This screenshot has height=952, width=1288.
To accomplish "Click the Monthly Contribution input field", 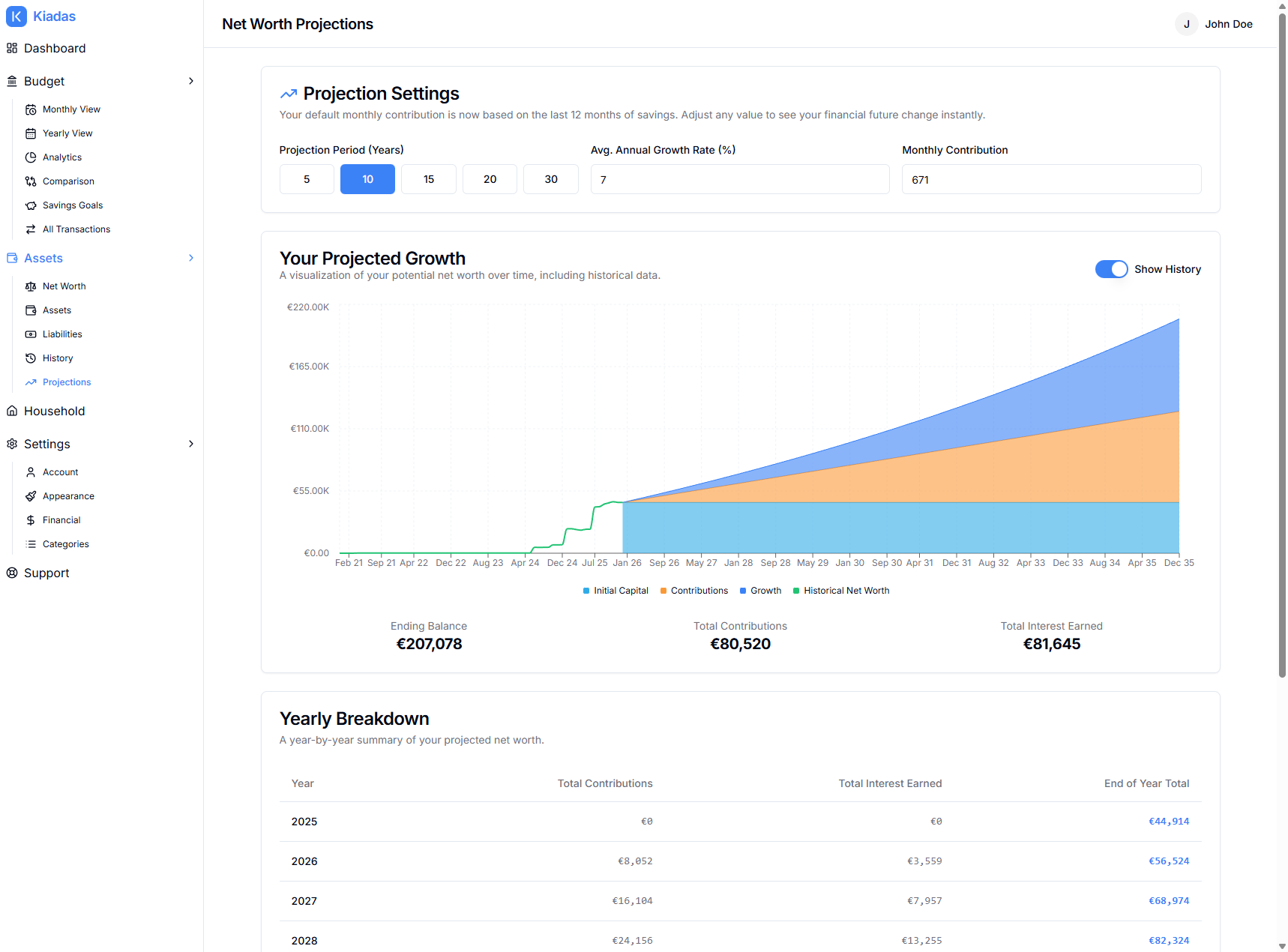I will click(1051, 180).
